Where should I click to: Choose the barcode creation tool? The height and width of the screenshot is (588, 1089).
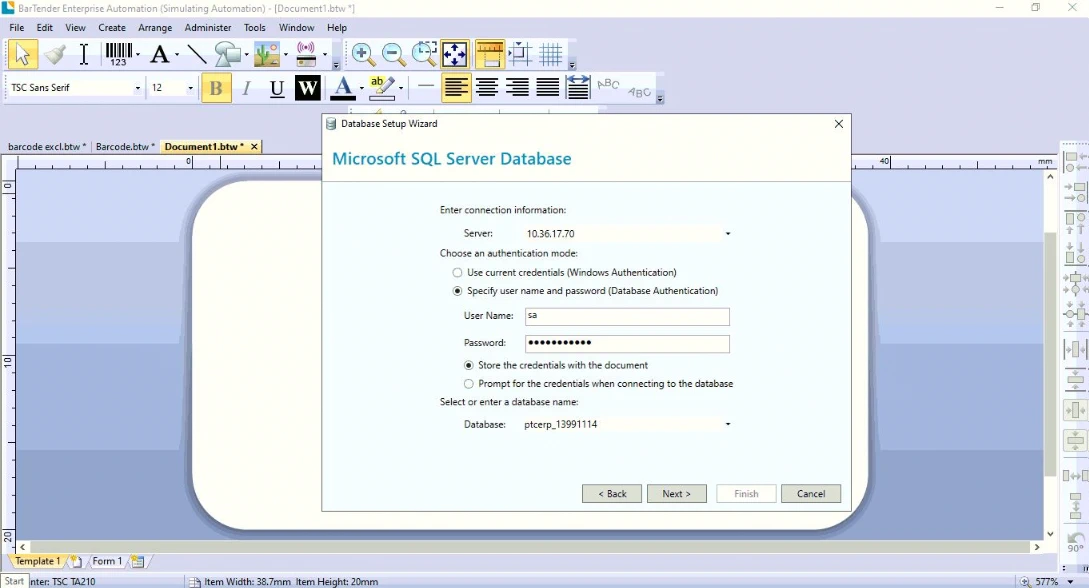118,54
